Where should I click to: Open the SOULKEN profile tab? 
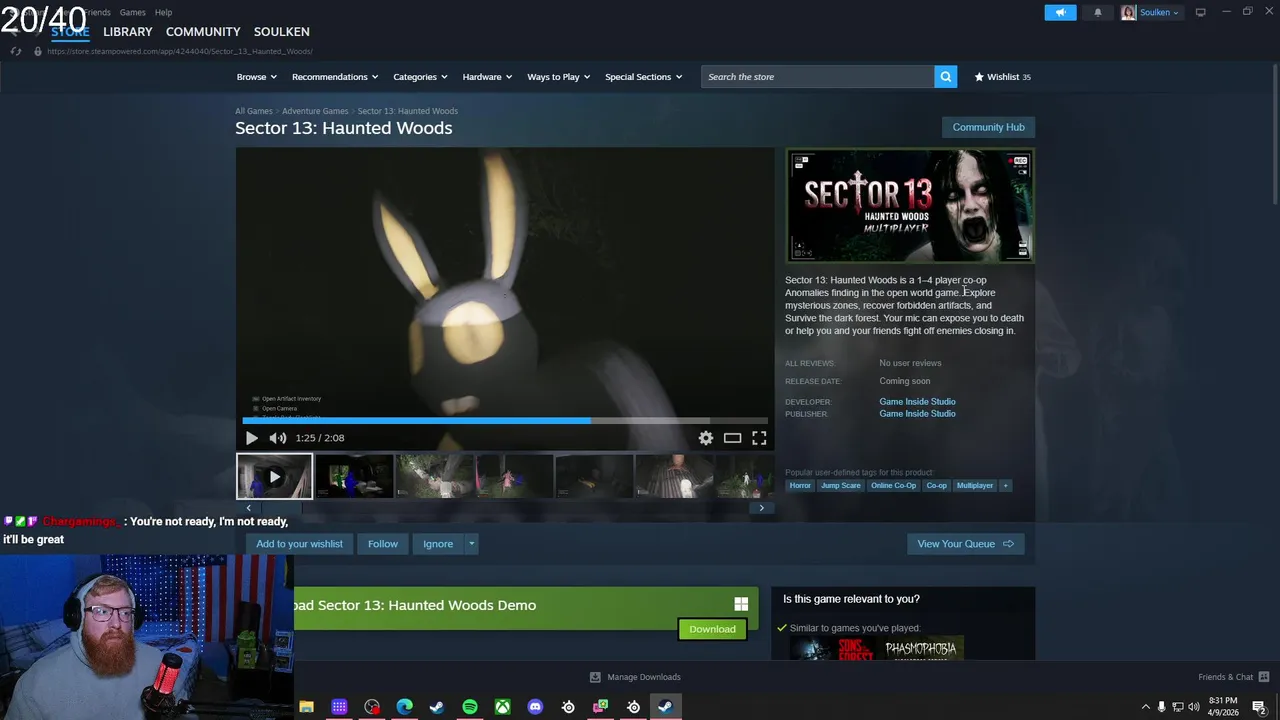click(x=282, y=32)
